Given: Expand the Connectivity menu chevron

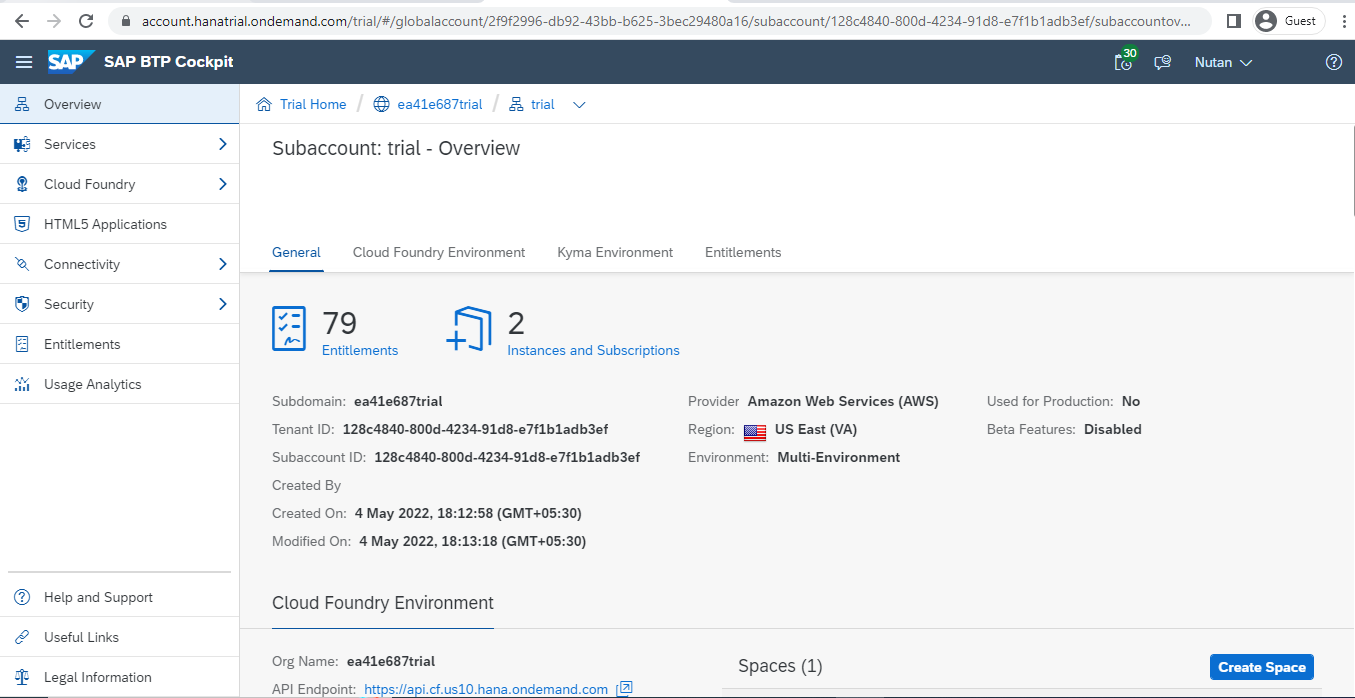Looking at the screenshot, I should [x=223, y=264].
